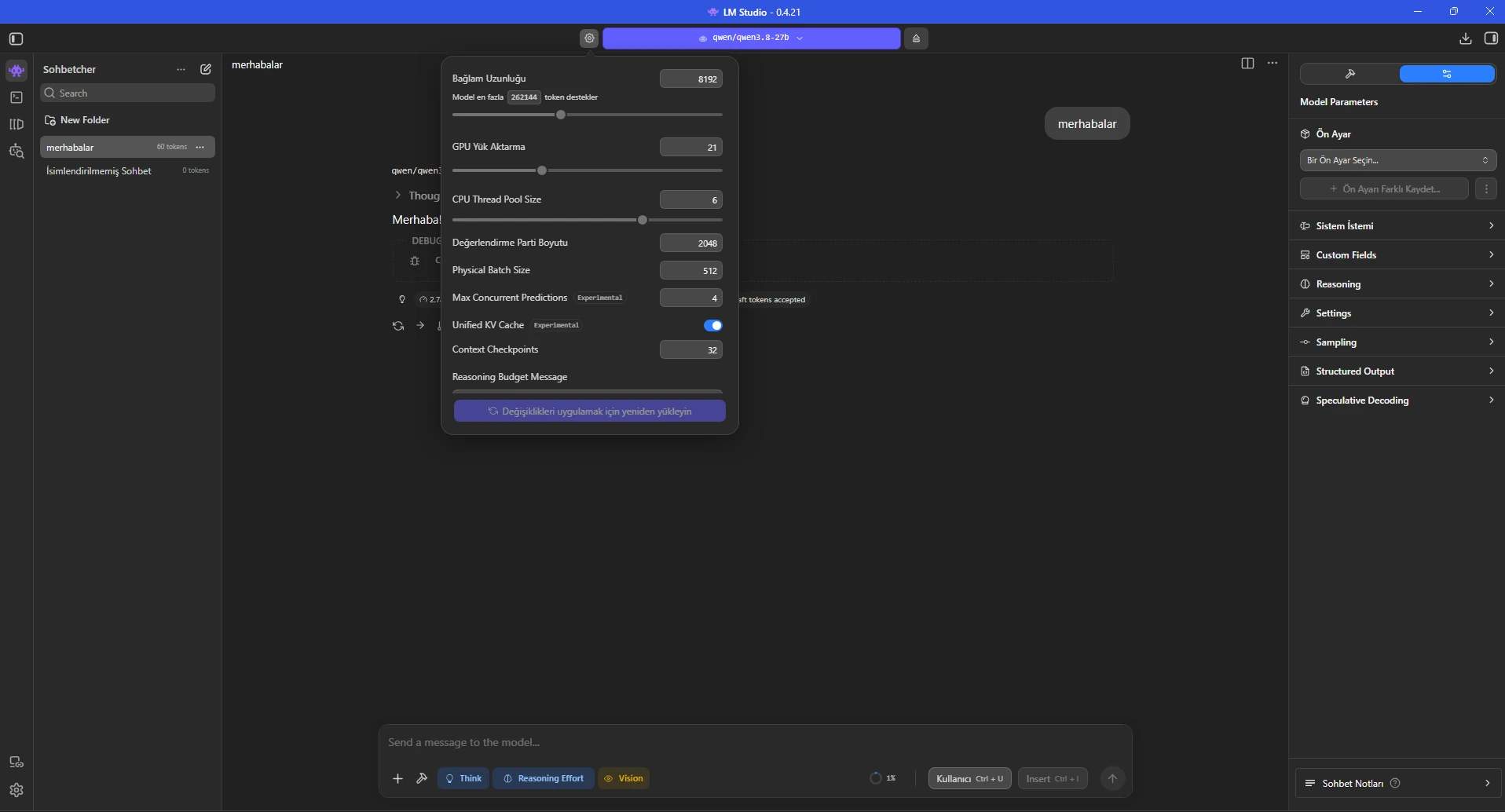Expand Settings section

point(1397,313)
